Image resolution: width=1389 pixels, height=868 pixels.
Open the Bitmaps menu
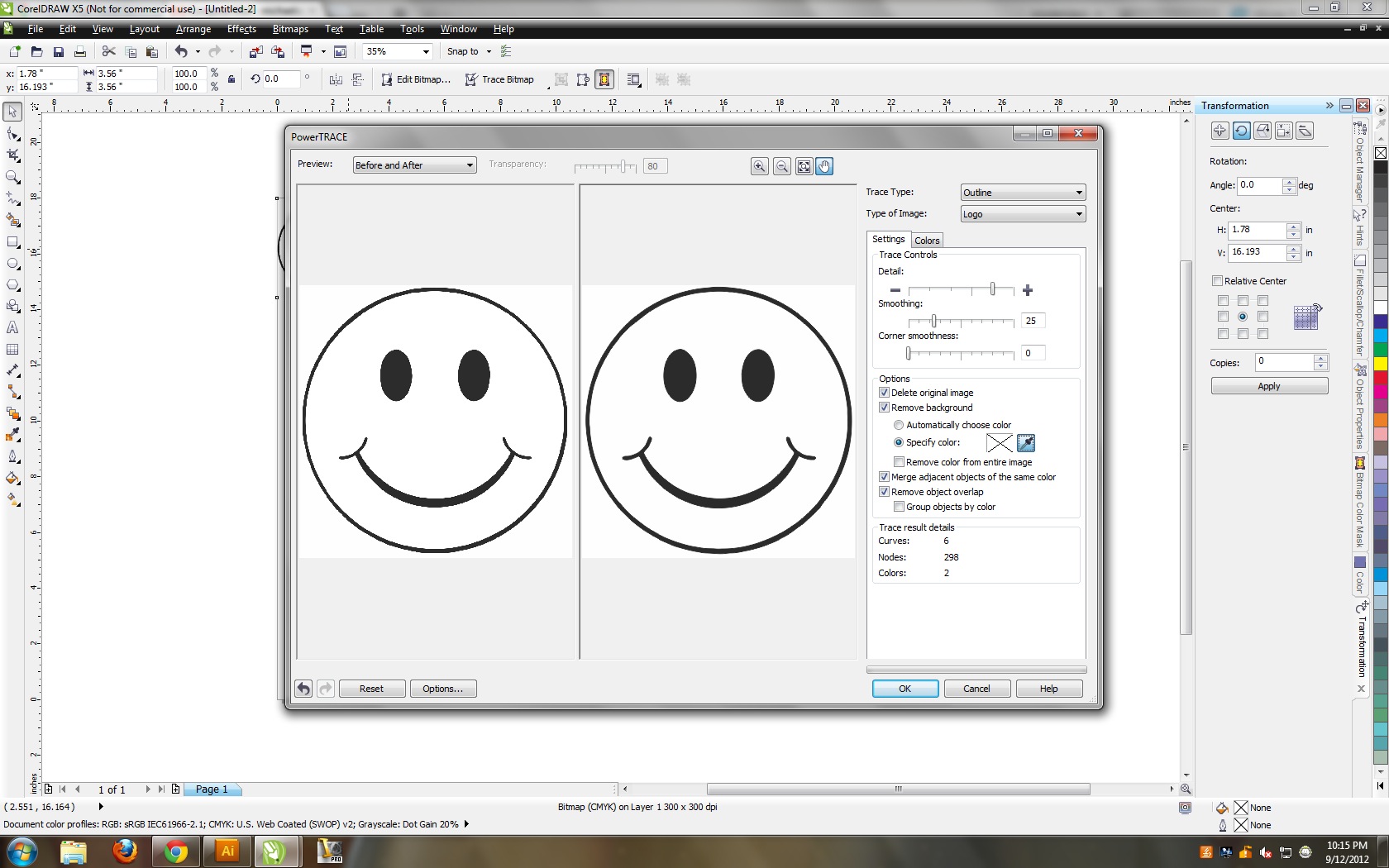pos(290,29)
